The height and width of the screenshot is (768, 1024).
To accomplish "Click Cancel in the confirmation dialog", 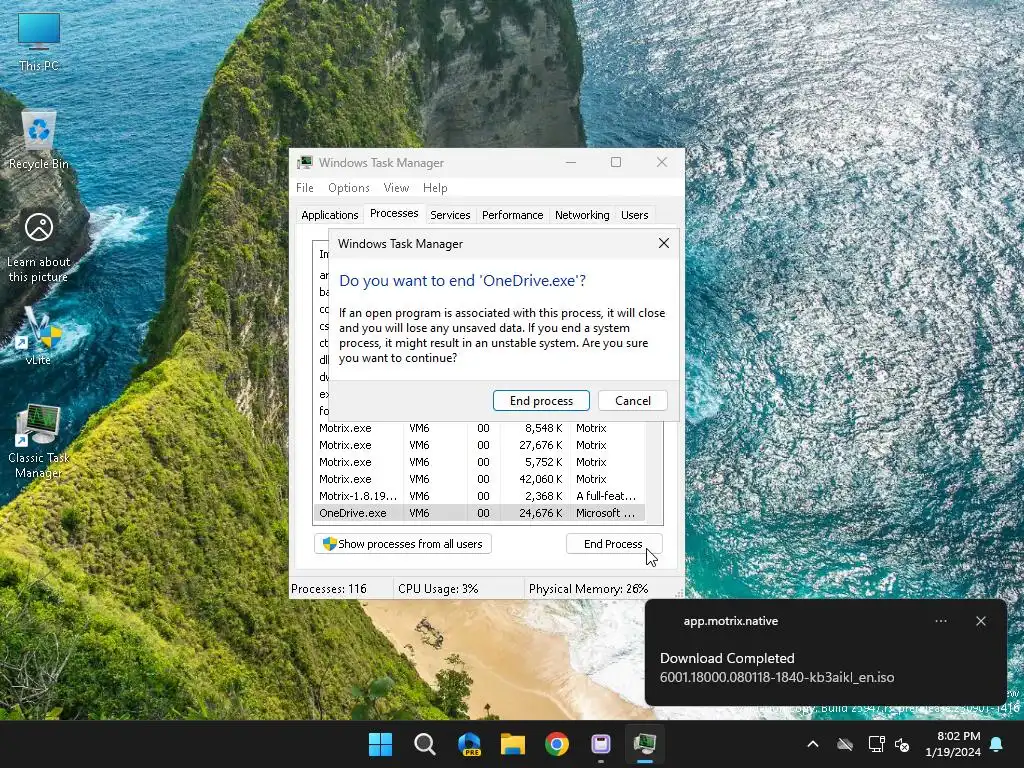I will click(632, 401).
